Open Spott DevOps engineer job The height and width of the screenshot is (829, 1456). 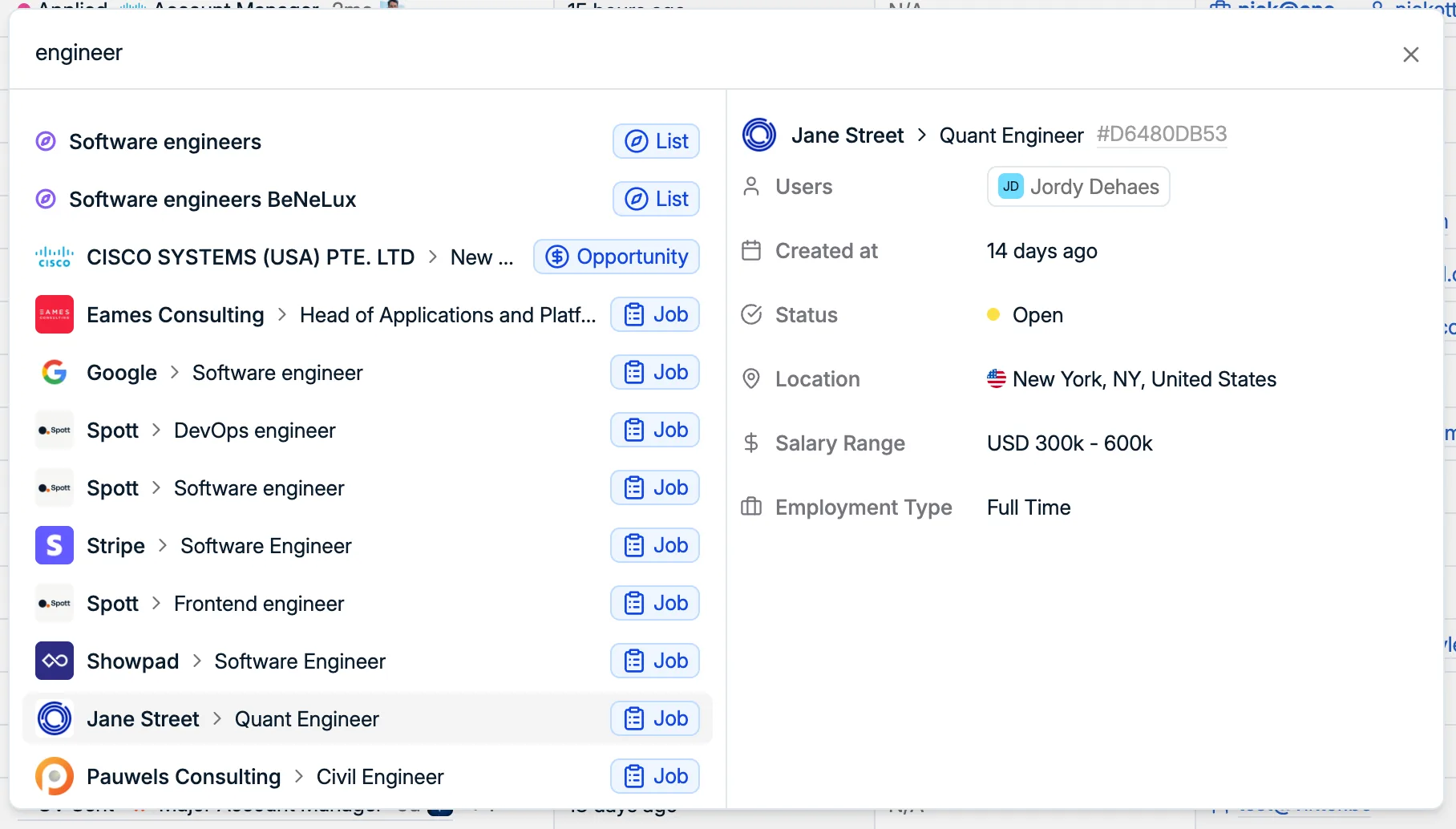367,431
